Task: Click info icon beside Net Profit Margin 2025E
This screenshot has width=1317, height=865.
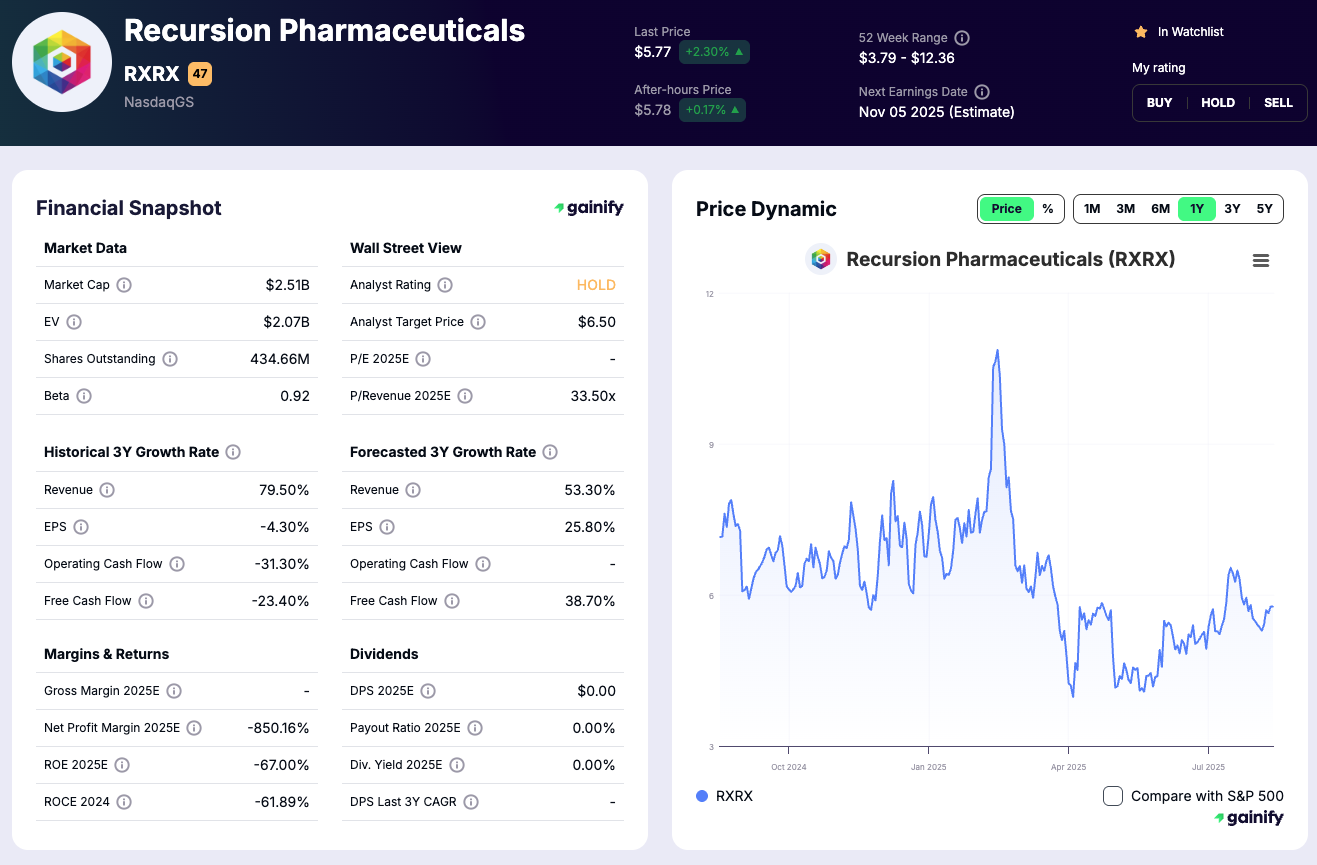Action: 194,728
